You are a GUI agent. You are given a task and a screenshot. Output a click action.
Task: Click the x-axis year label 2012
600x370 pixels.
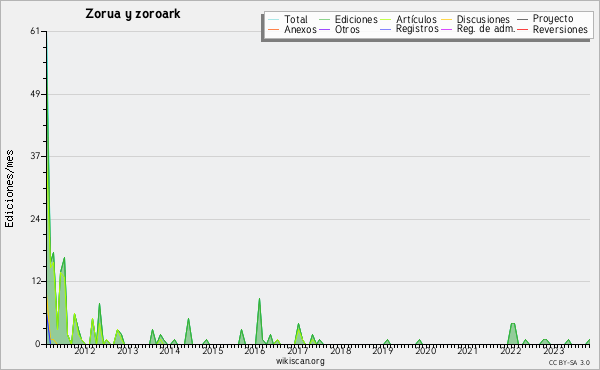click(x=85, y=351)
